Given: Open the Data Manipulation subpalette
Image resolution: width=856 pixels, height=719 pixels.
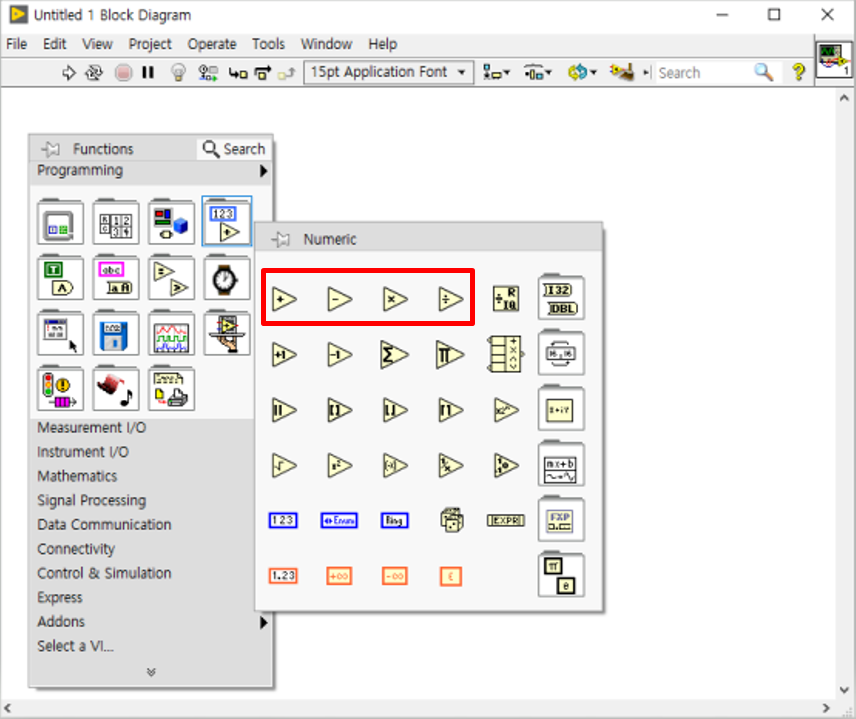Looking at the screenshot, I should [561, 353].
